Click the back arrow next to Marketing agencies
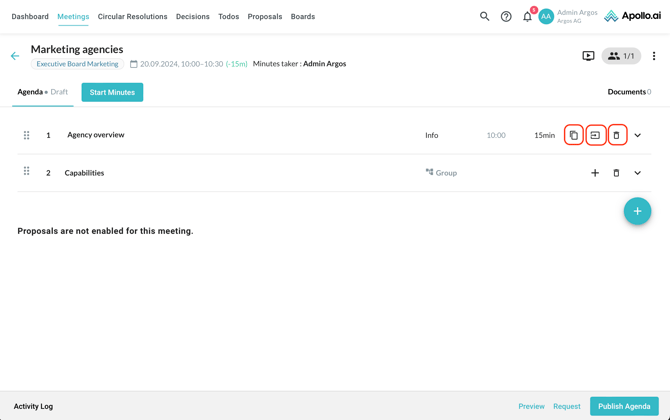The image size is (670, 420). 15,56
